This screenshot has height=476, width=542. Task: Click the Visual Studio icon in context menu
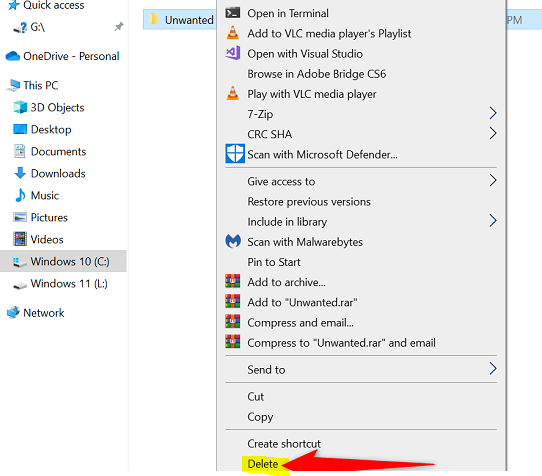tap(233, 54)
